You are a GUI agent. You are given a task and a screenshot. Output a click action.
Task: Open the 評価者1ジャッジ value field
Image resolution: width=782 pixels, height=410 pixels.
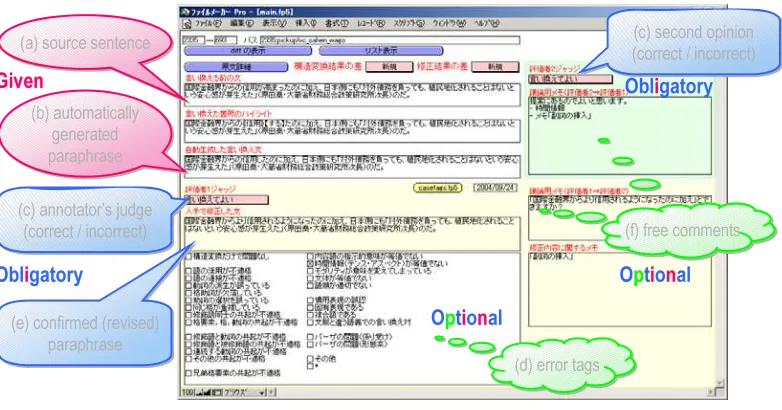226,200
